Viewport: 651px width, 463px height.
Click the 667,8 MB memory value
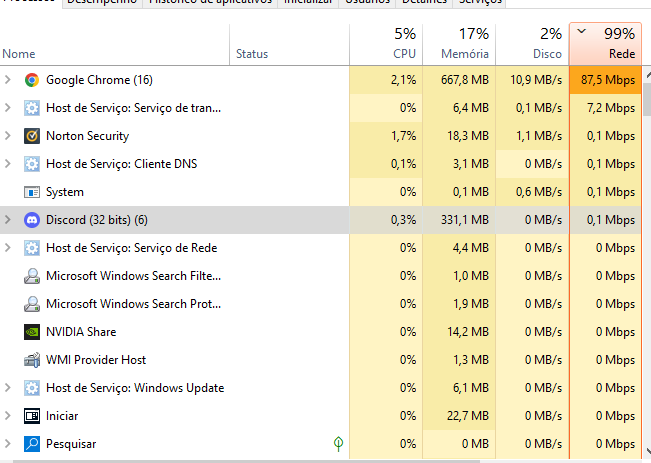(x=465, y=80)
